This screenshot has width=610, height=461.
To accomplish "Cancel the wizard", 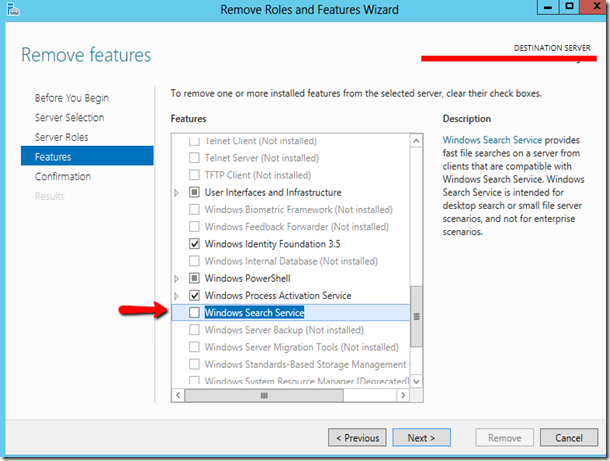I will 569,438.
